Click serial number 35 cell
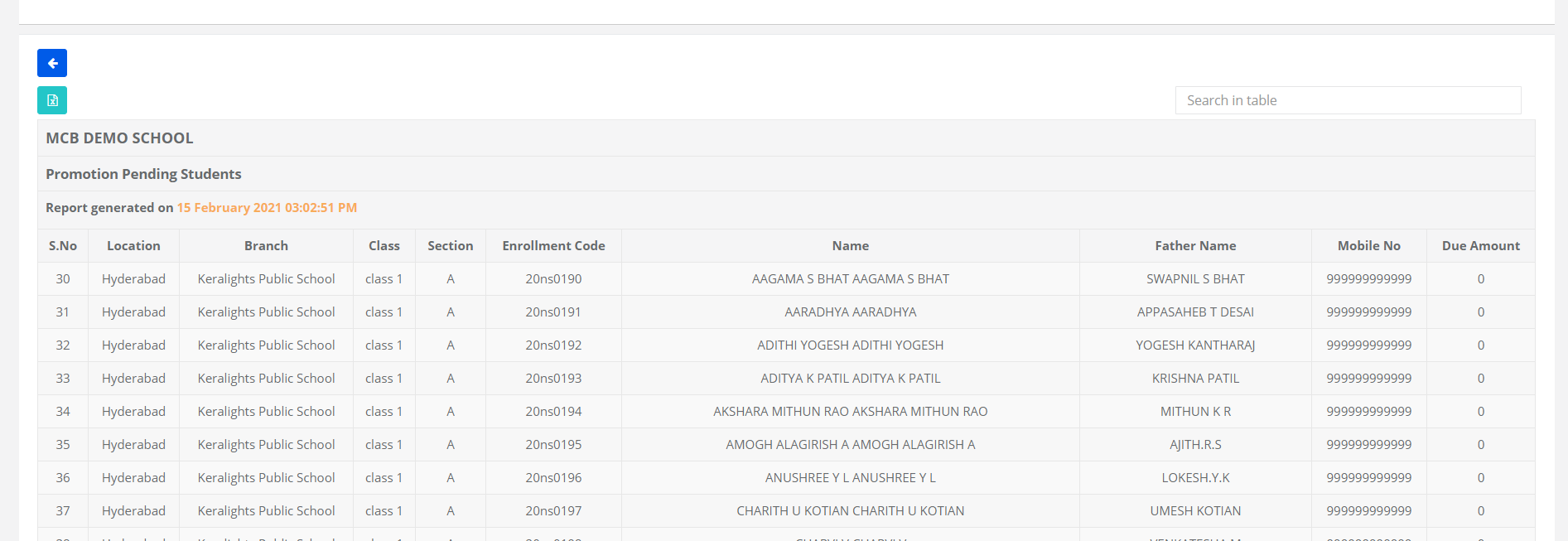The height and width of the screenshot is (541, 1568). 63,445
